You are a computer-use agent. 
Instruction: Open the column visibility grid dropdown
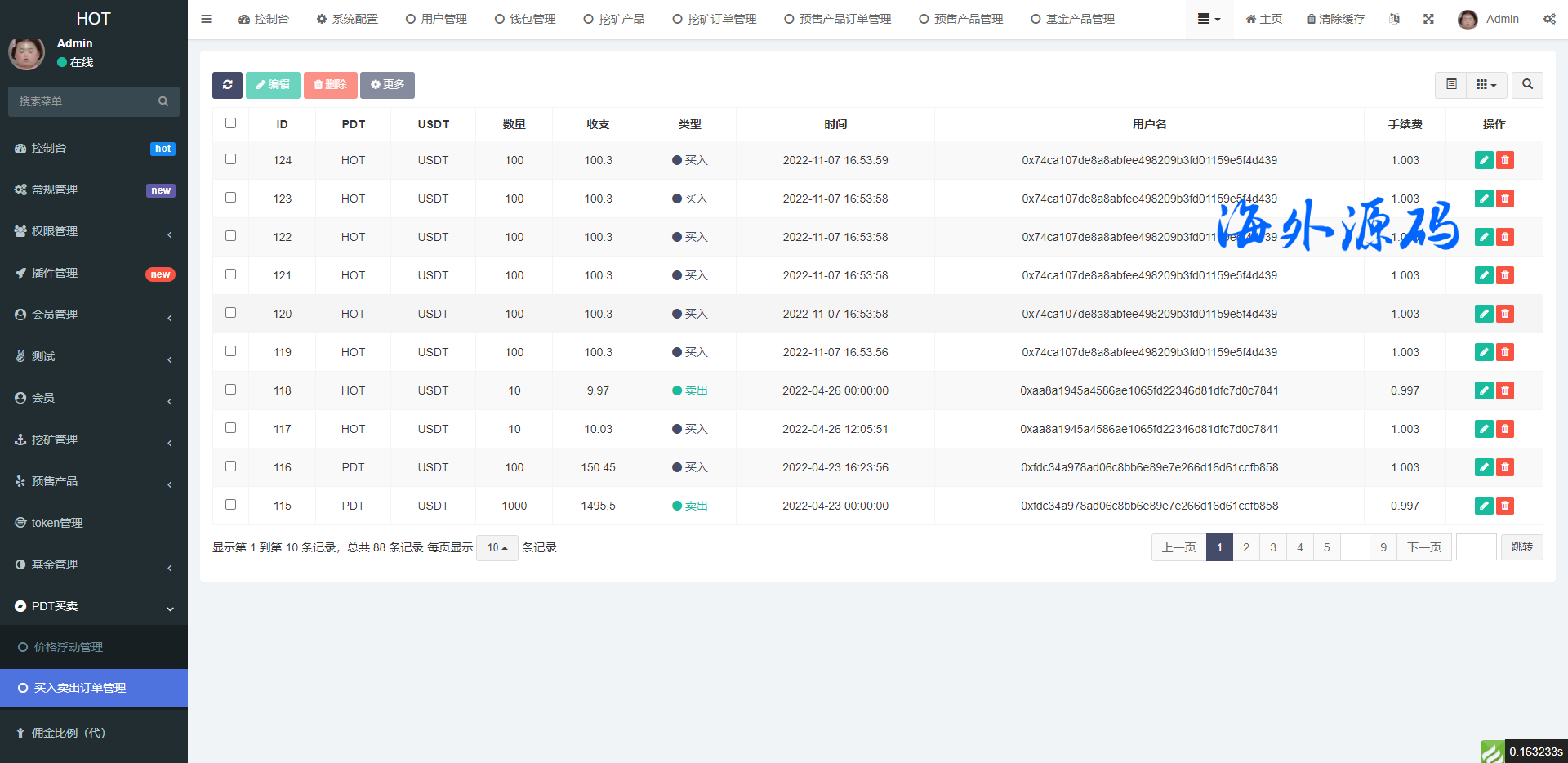point(1486,85)
